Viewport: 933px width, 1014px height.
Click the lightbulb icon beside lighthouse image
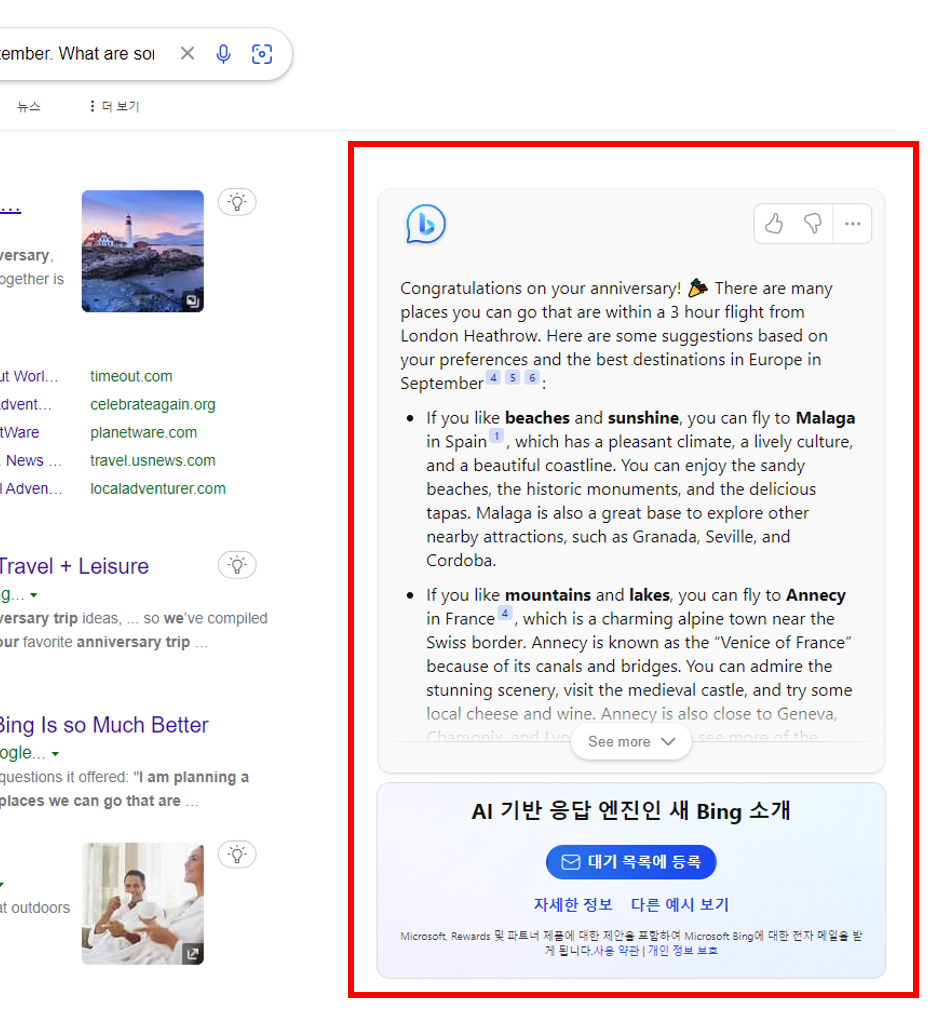point(237,202)
